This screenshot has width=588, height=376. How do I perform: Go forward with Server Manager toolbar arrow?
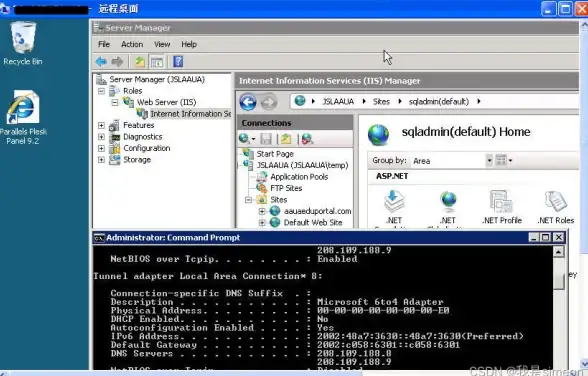117,61
